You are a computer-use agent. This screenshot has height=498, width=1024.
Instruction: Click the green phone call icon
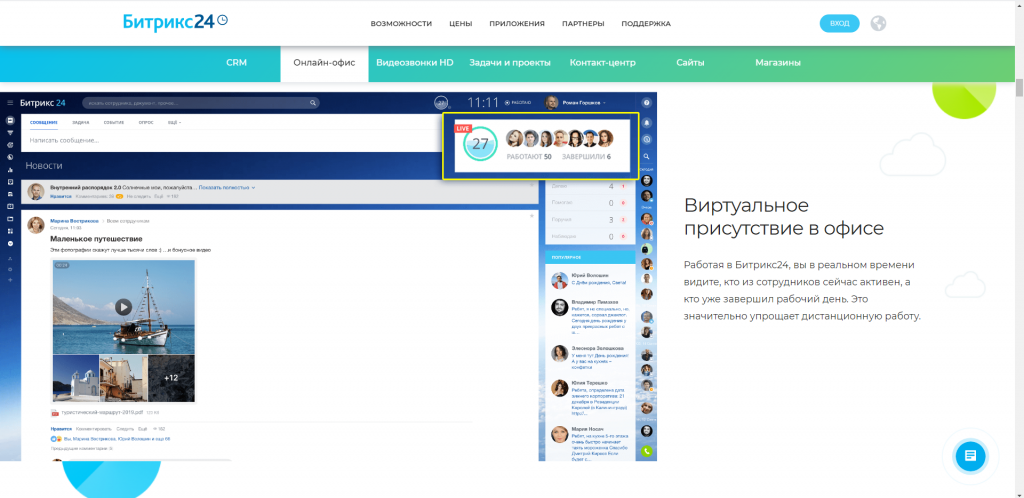647,450
